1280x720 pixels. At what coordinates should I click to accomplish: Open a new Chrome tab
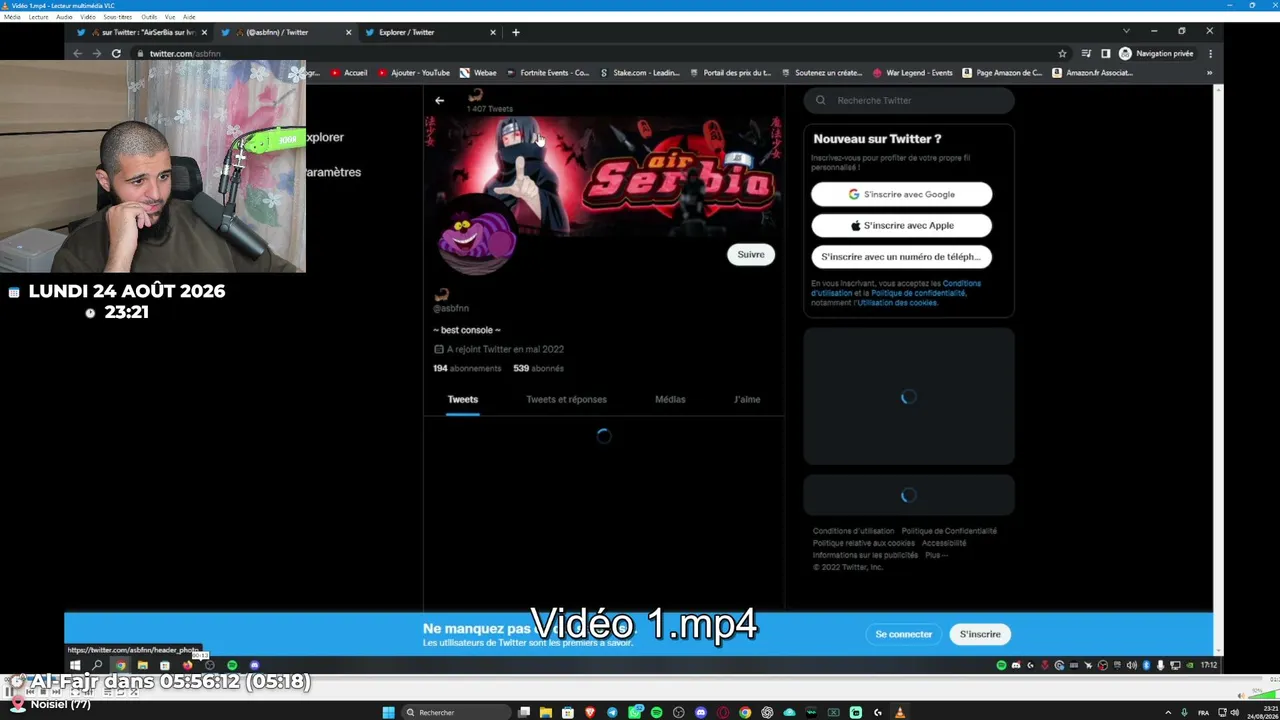(516, 32)
